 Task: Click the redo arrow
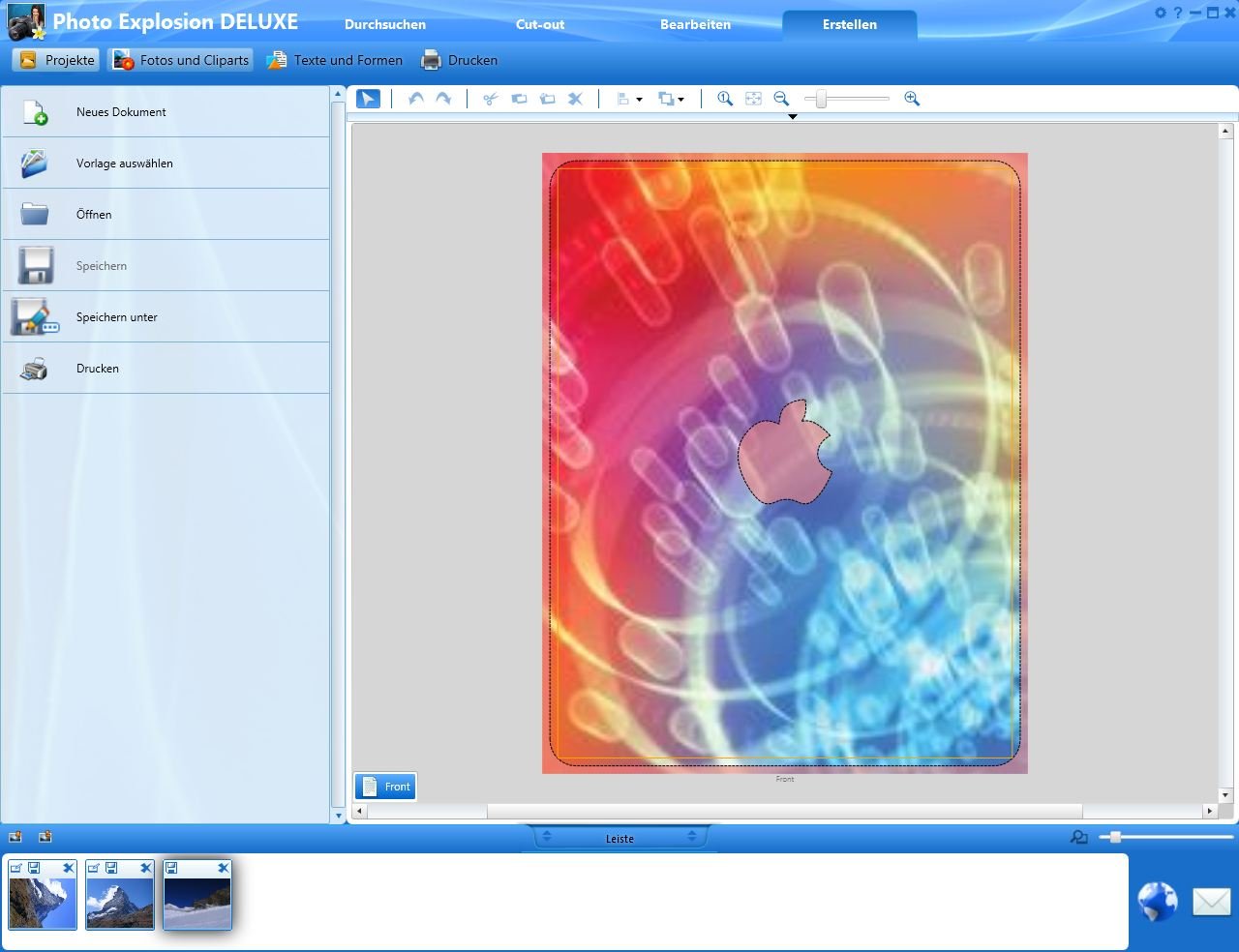(443, 99)
